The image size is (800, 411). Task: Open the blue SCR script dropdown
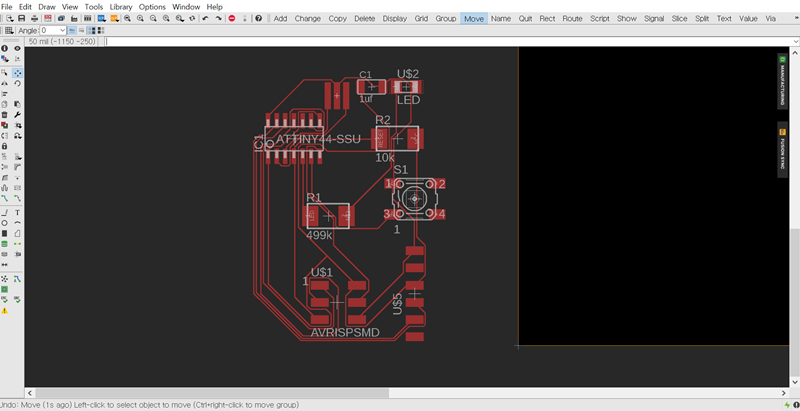coord(101,18)
